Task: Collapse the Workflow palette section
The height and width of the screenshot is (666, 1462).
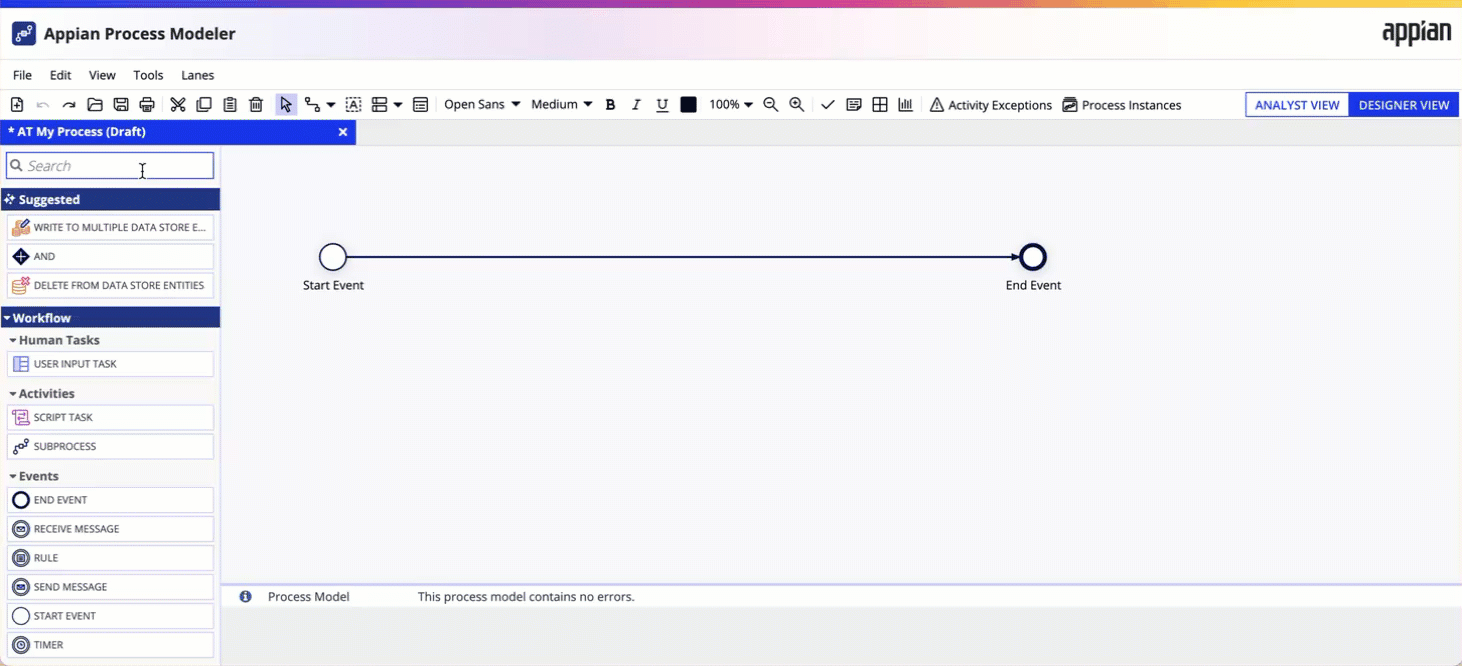Action: 110,318
